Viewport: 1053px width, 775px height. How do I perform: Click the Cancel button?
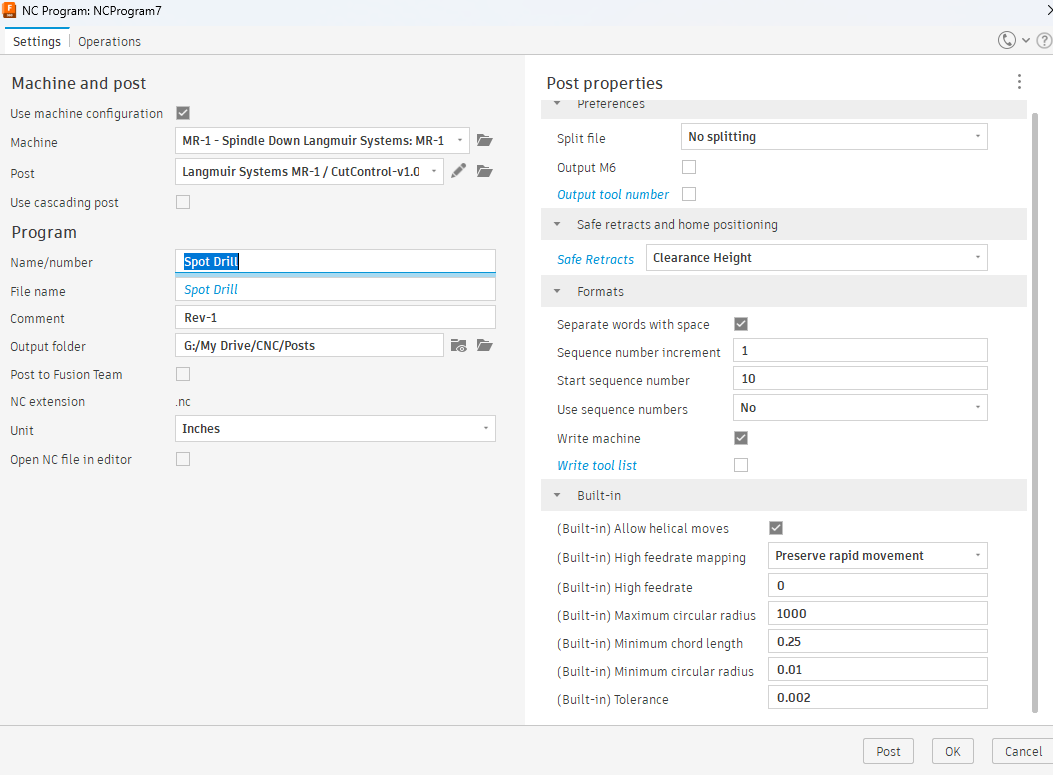pos(1023,751)
